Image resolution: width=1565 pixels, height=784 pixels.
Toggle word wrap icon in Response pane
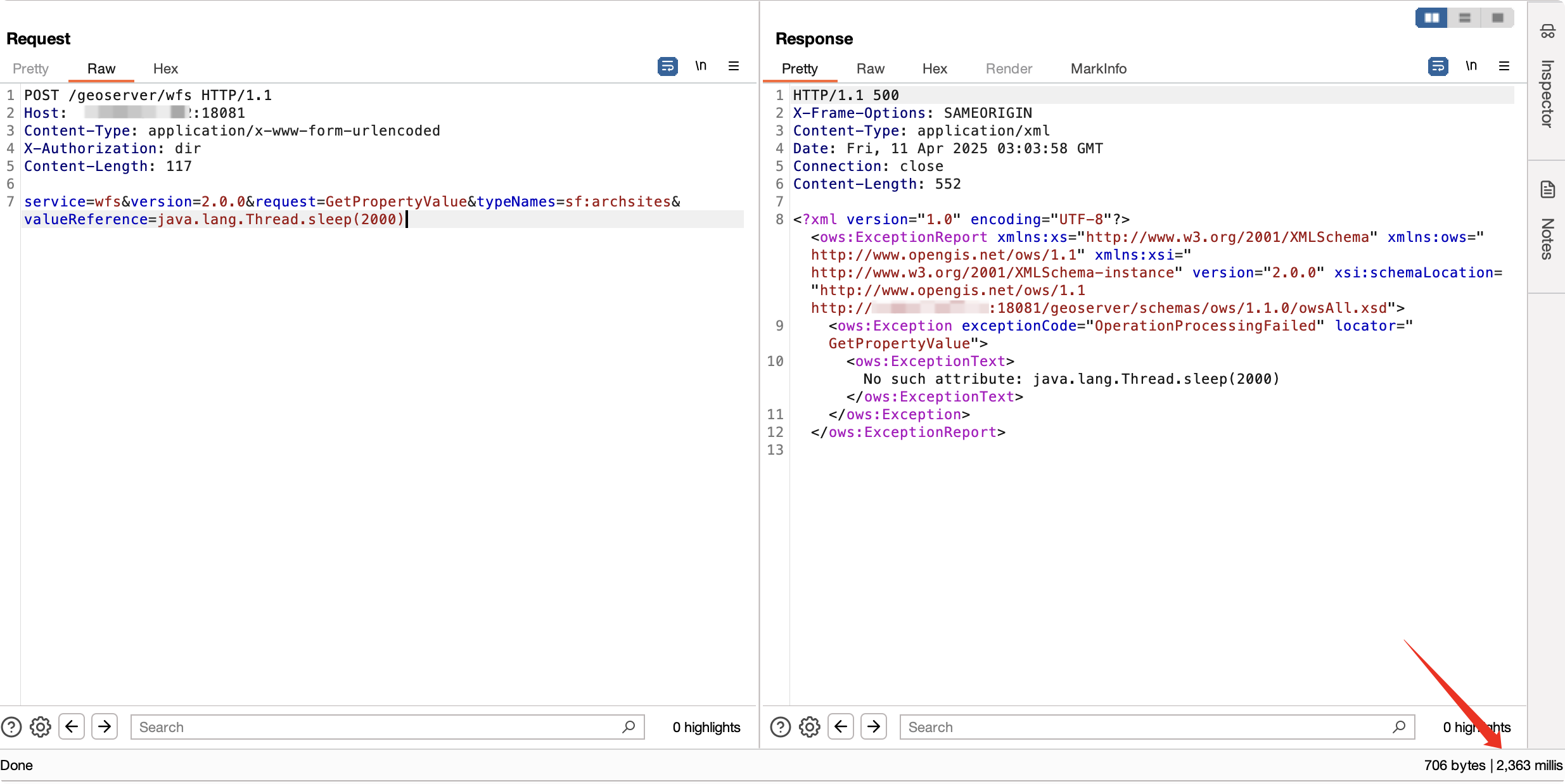pos(1438,66)
